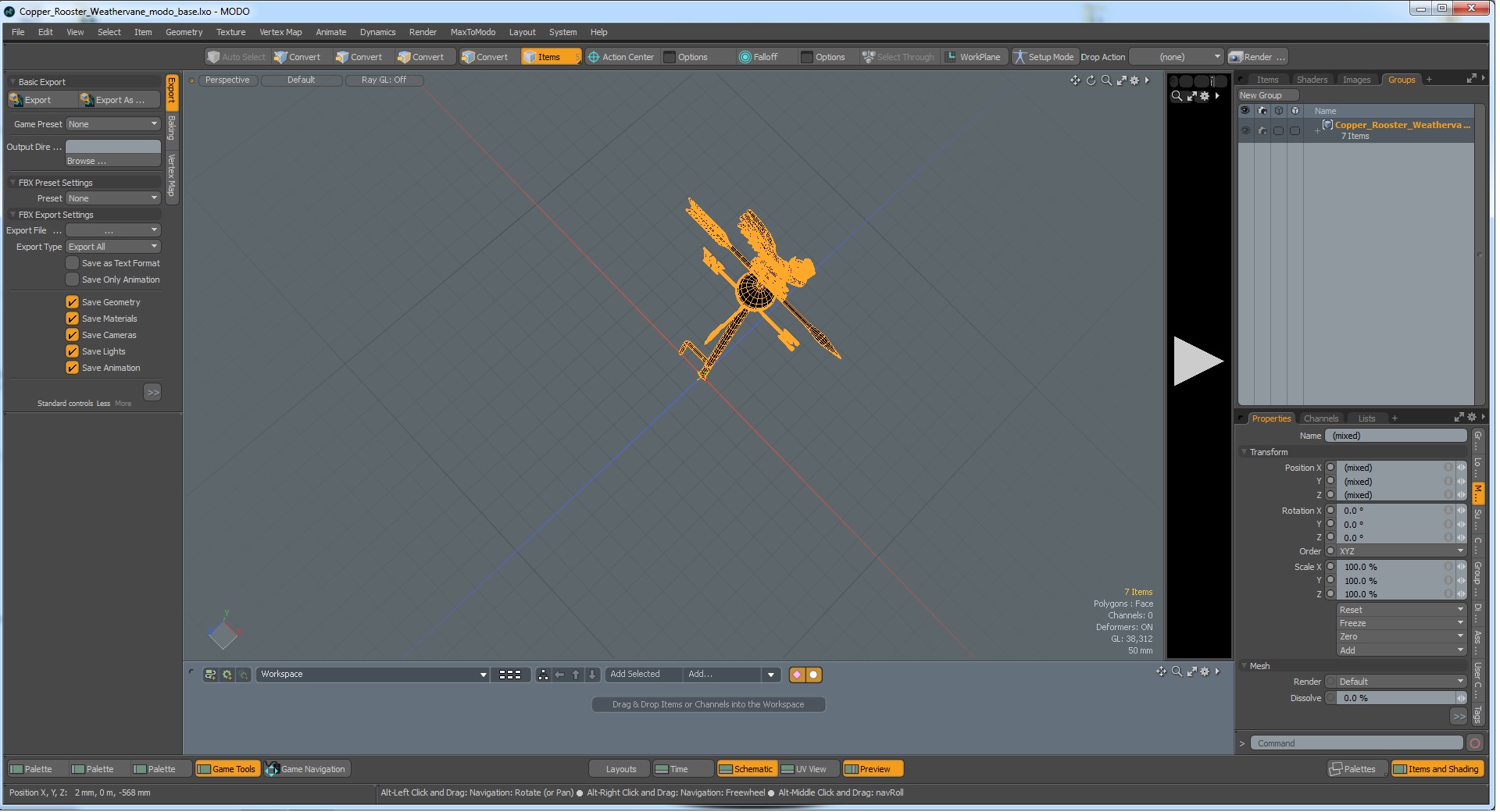Open the Workspace dropdown in the Schematic
The height and width of the screenshot is (812, 1500).
click(x=373, y=675)
